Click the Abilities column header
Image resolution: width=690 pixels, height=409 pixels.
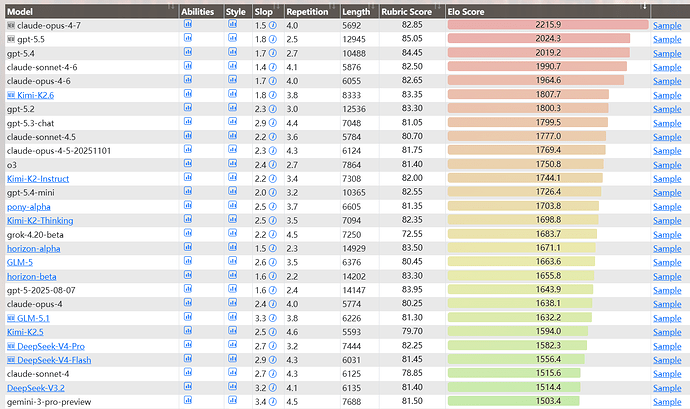tap(202, 11)
